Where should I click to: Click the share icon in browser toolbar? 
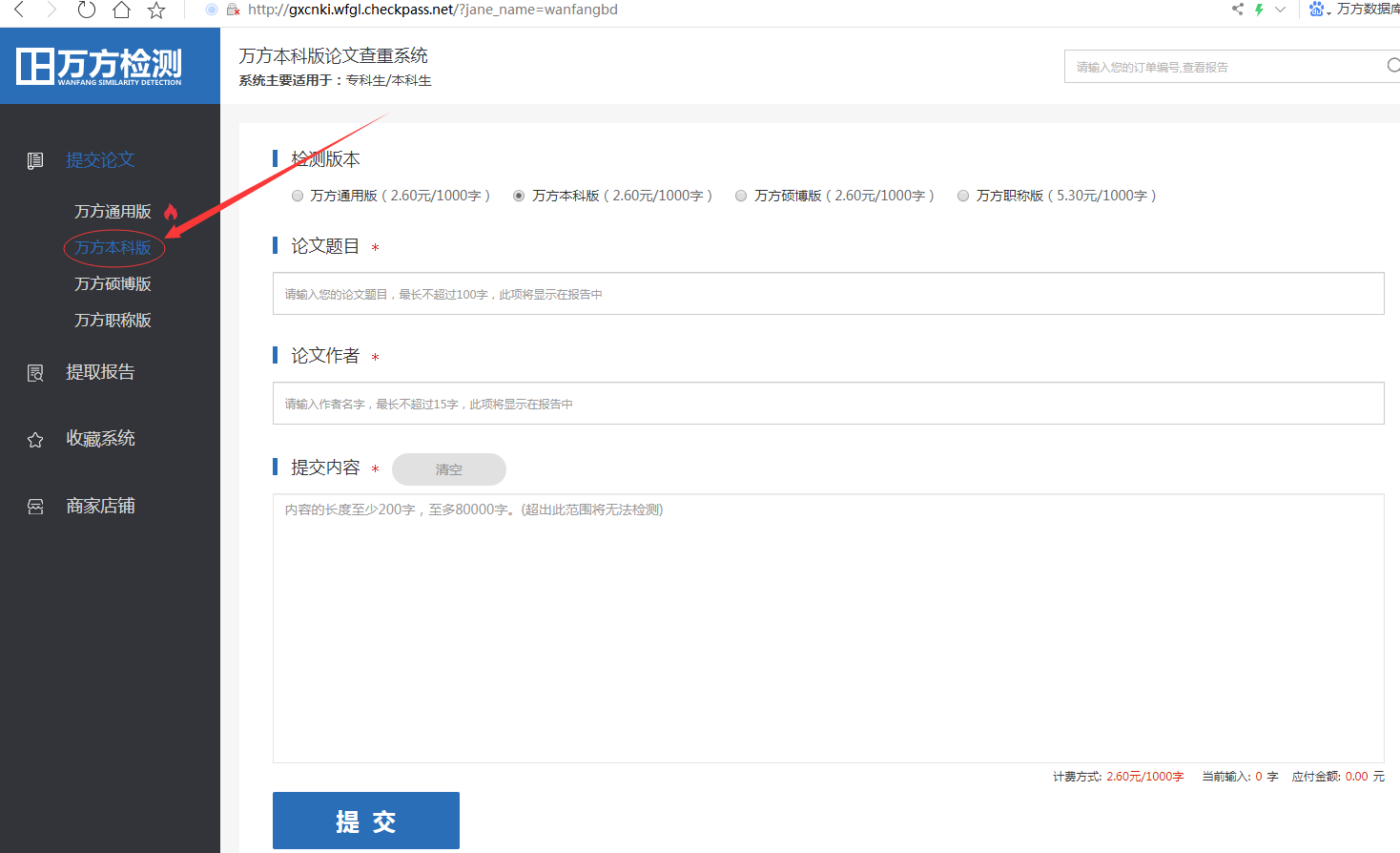(1238, 10)
